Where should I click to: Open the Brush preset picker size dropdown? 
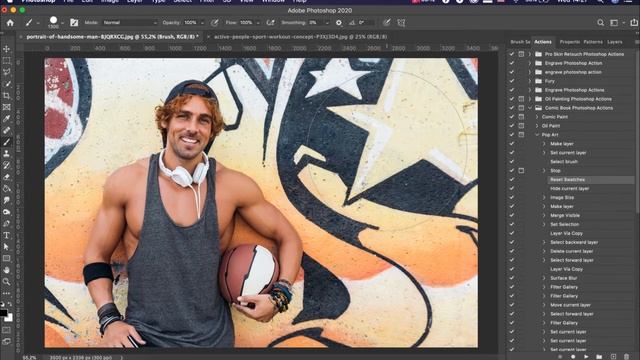(62, 23)
